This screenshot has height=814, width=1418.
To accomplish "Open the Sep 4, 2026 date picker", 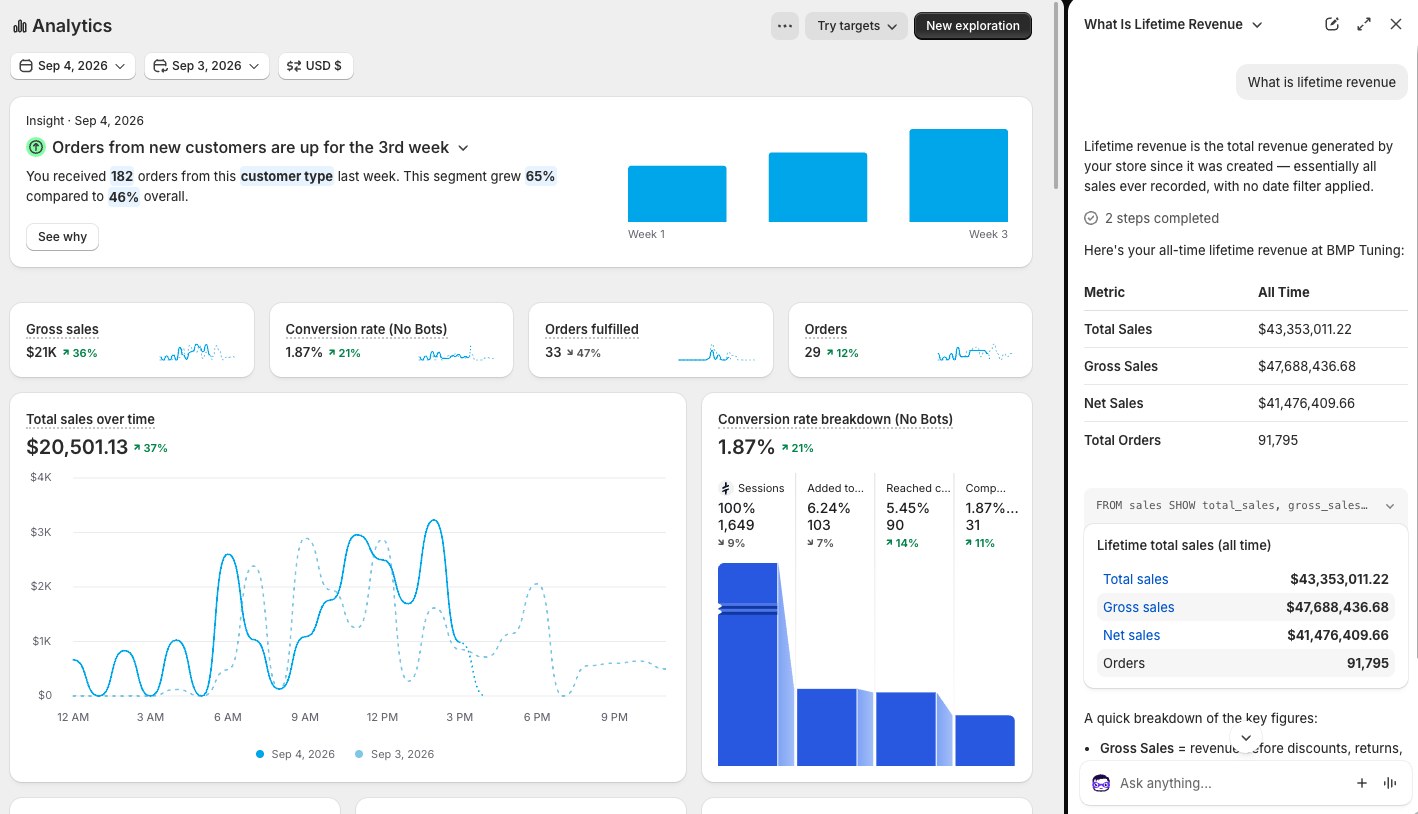I will (72, 66).
